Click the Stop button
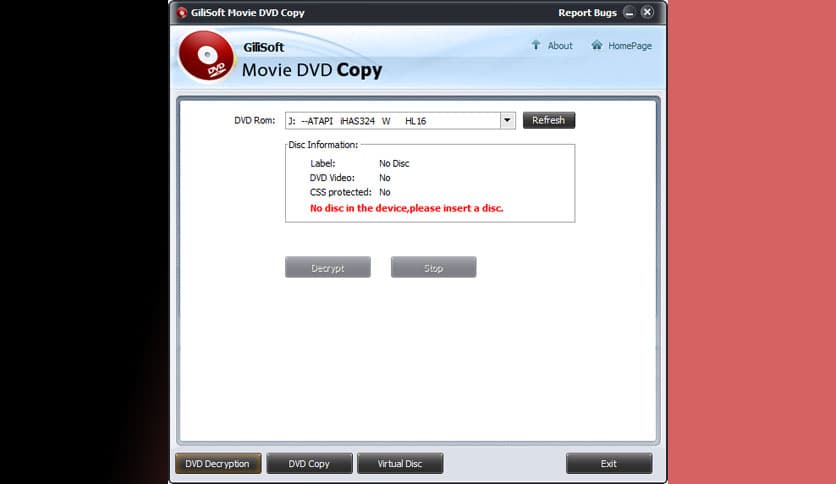836x484 pixels. click(433, 268)
